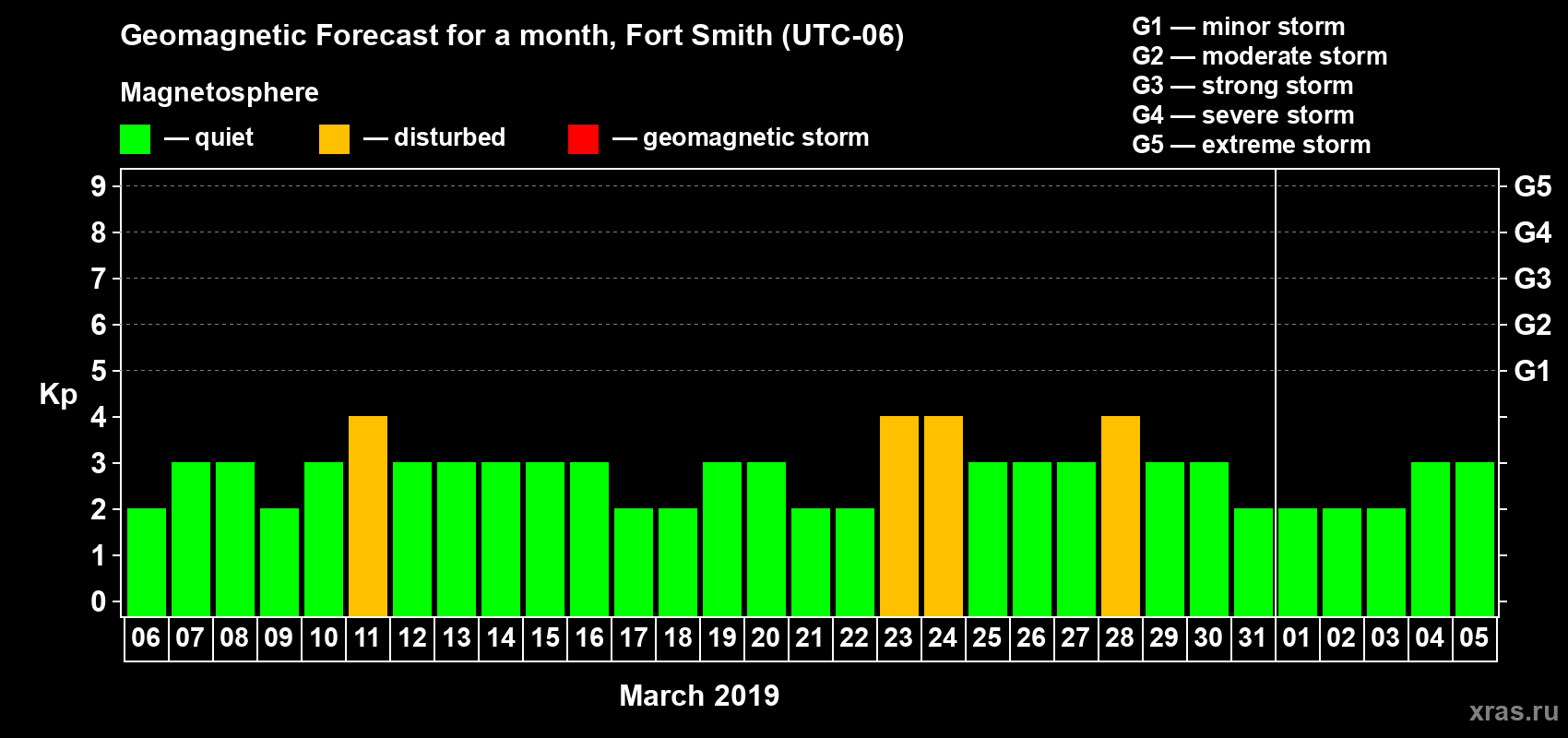Click the date label 01
The width and height of the screenshot is (1568, 738).
click(x=1297, y=637)
